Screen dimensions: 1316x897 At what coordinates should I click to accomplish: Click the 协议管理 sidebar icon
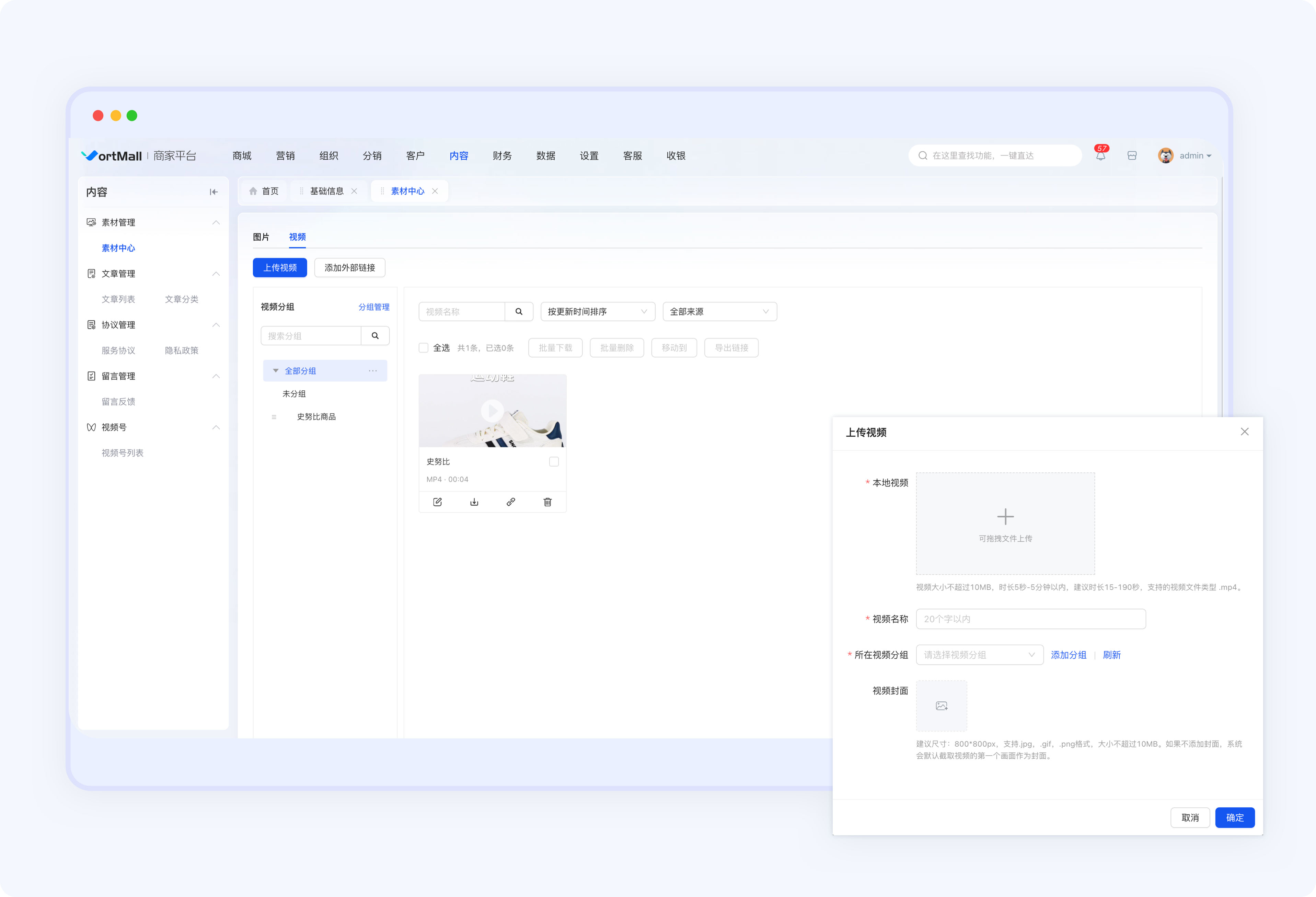tap(91, 324)
